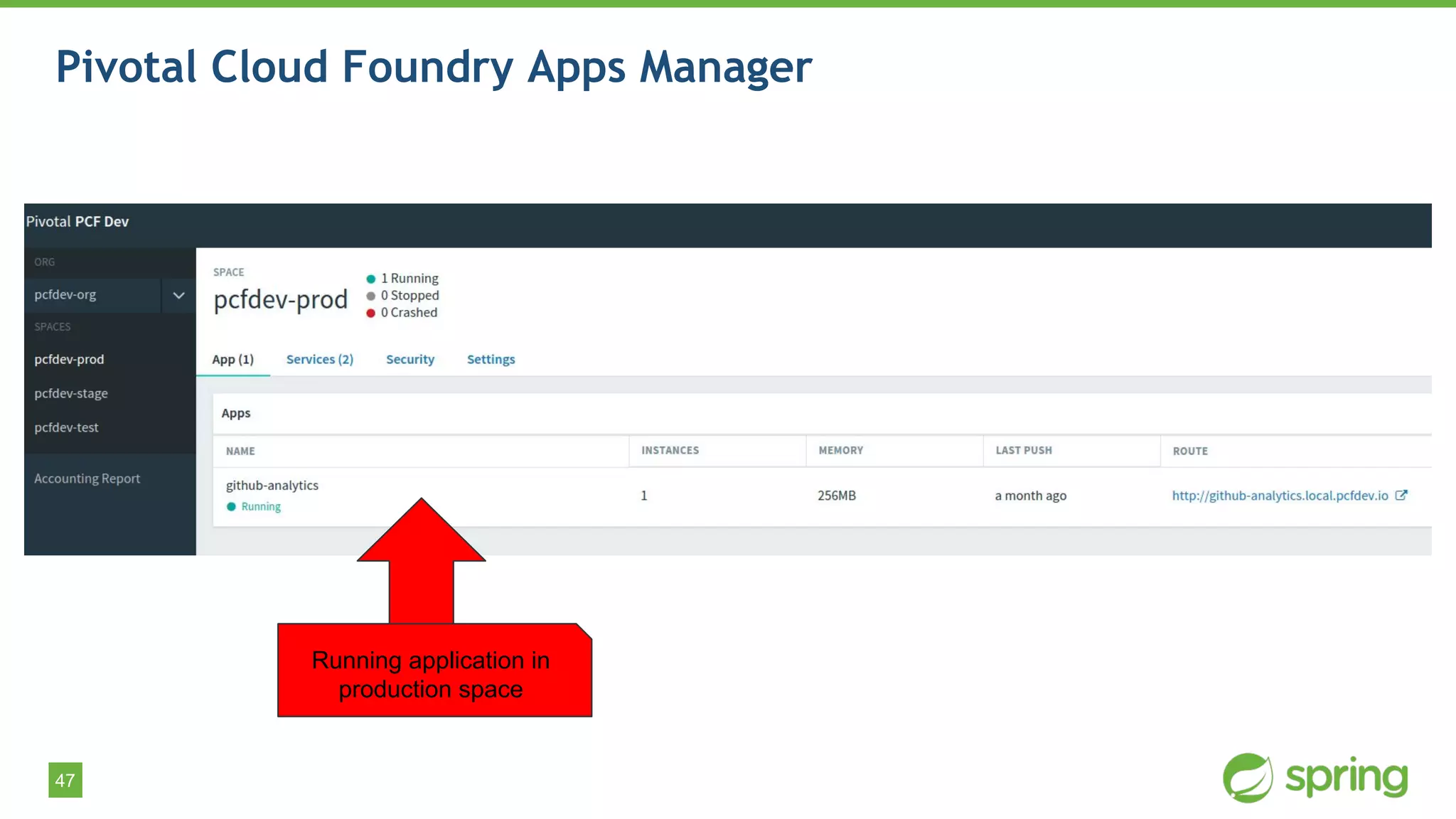Click the '0 Crashed' status summary
Screen dimensions: 1456x819
click(402, 313)
